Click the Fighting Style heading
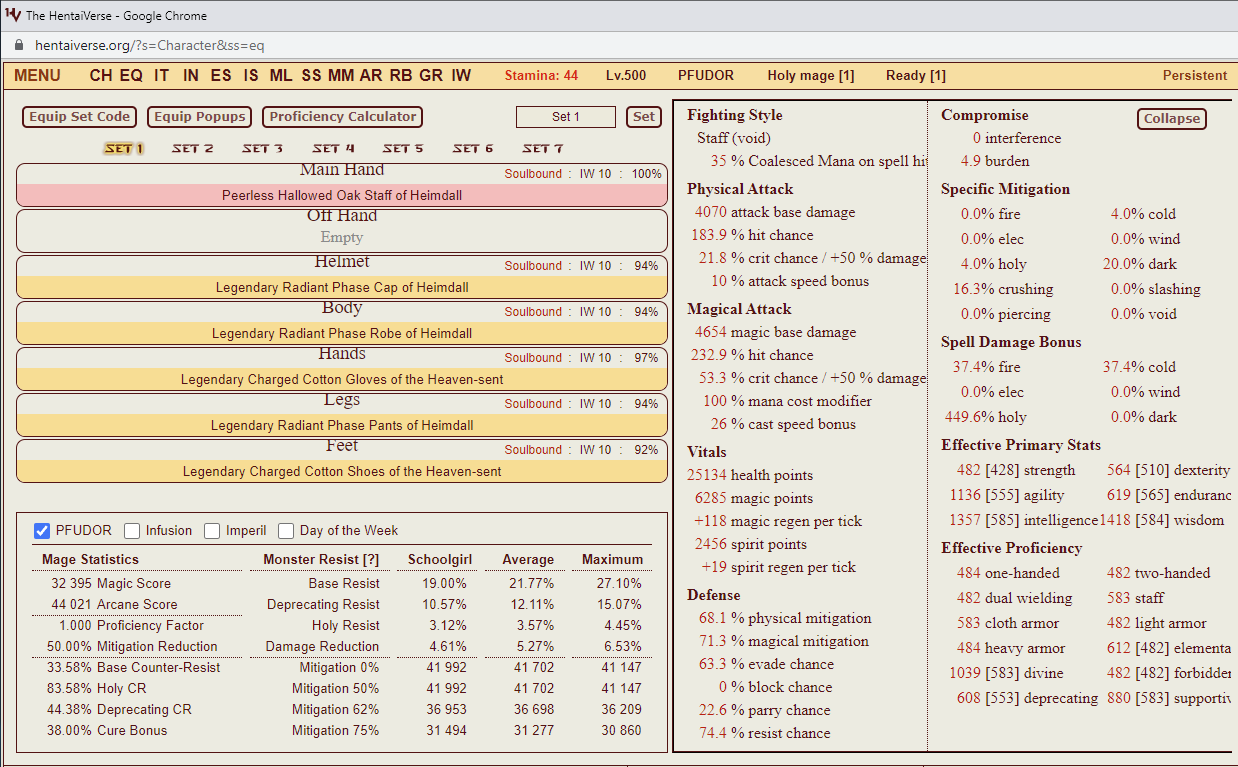The width and height of the screenshot is (1238, 767). (735, 115)
